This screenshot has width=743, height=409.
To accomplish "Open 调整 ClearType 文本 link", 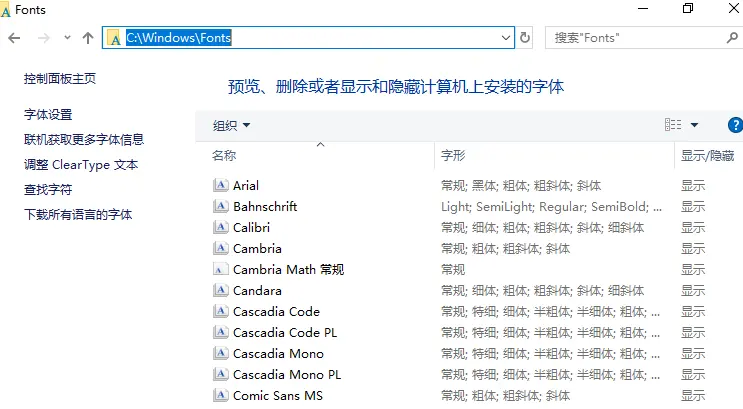I will pyautogui.click(x=81, y=164).
